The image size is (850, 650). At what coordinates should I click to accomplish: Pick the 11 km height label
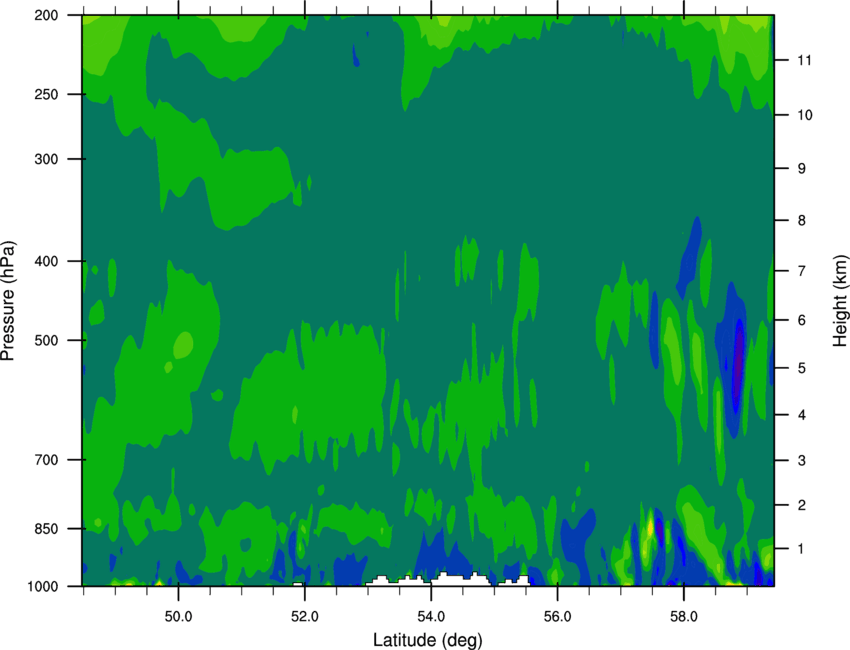pos(804,60)
